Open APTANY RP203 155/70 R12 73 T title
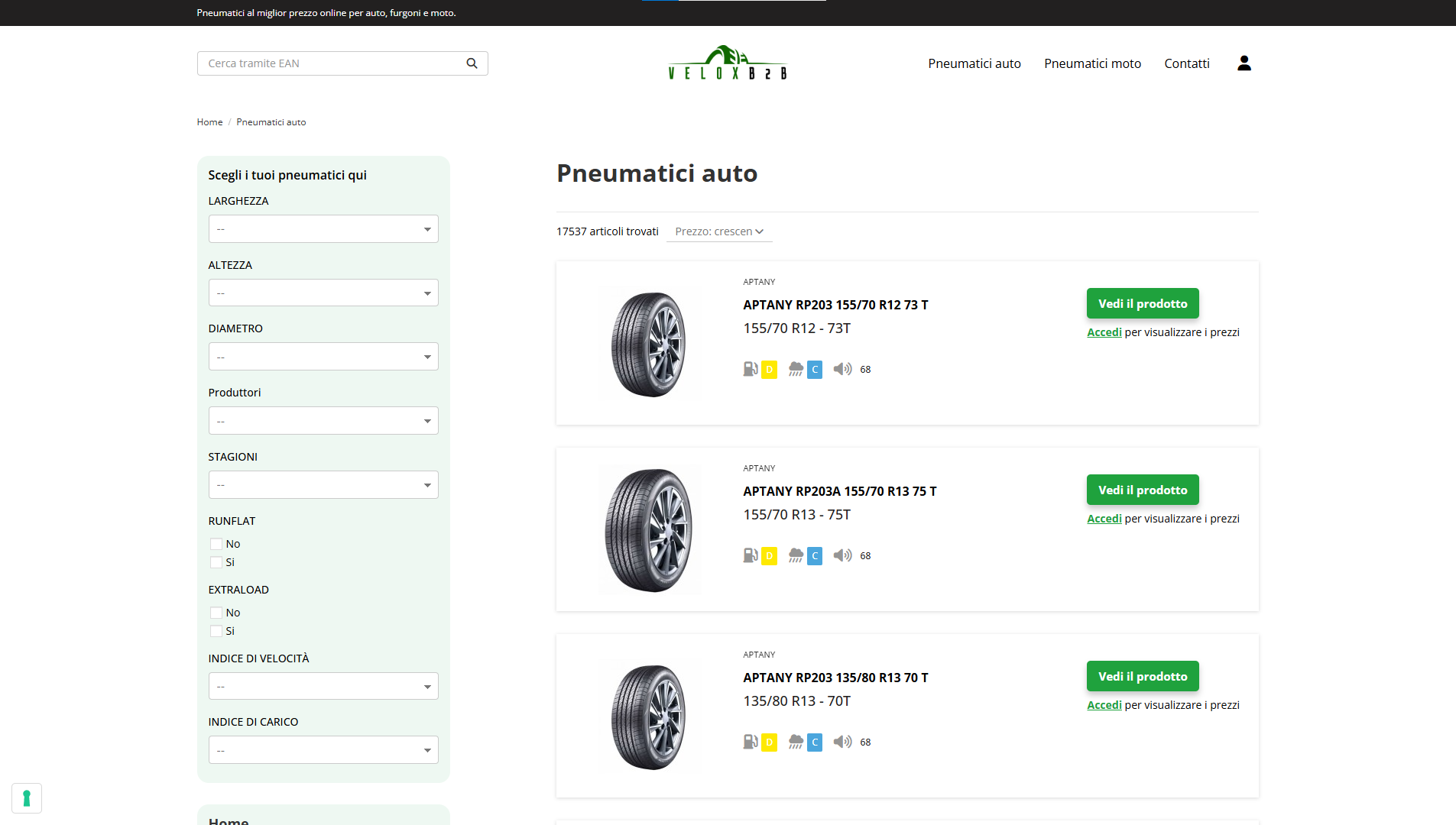The height and width of the screenshot is (825, 1456). coord(835,305)
